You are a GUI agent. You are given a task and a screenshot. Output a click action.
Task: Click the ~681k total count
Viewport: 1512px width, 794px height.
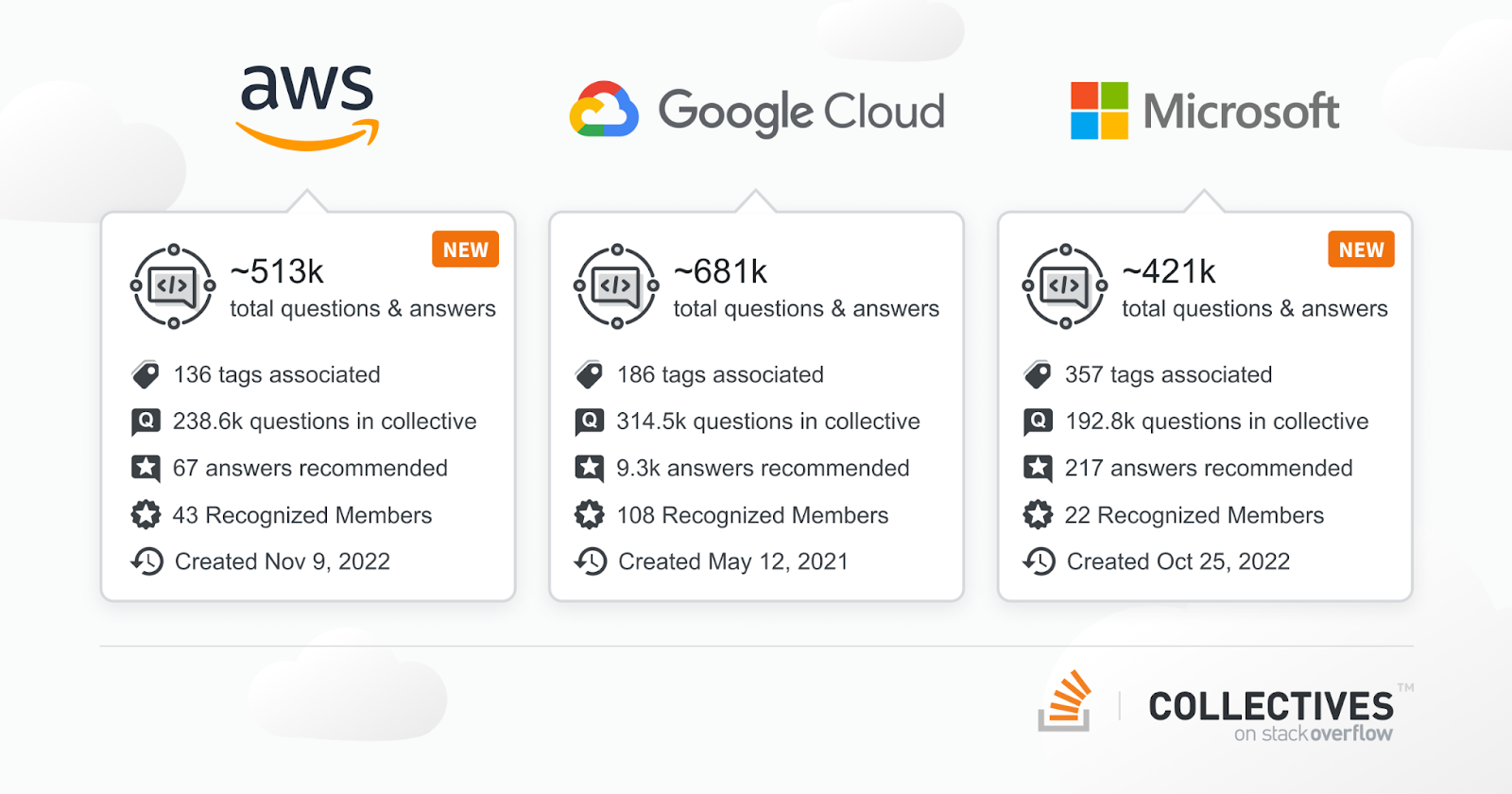point(720,272)
